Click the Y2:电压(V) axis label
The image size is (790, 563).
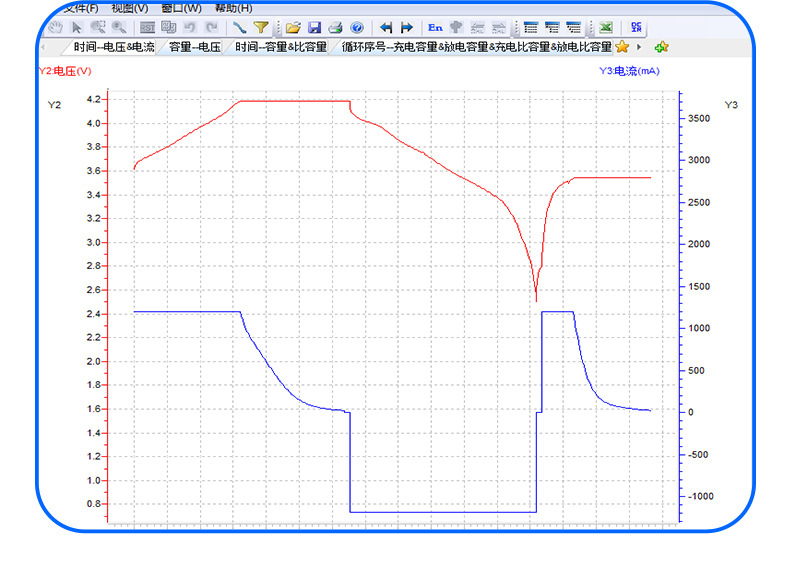(63, 70)
